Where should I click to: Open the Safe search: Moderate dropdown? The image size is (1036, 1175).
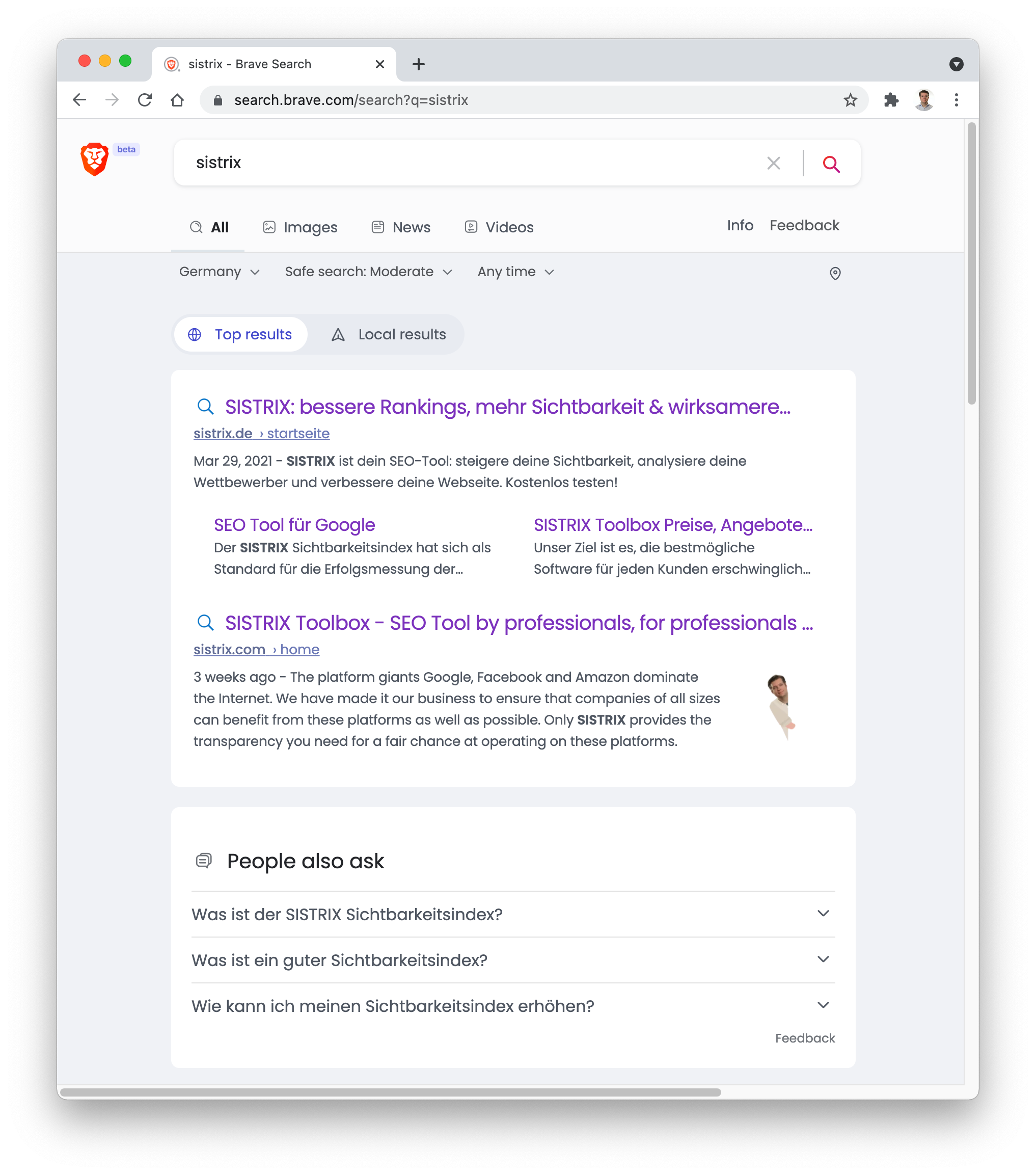368,272
